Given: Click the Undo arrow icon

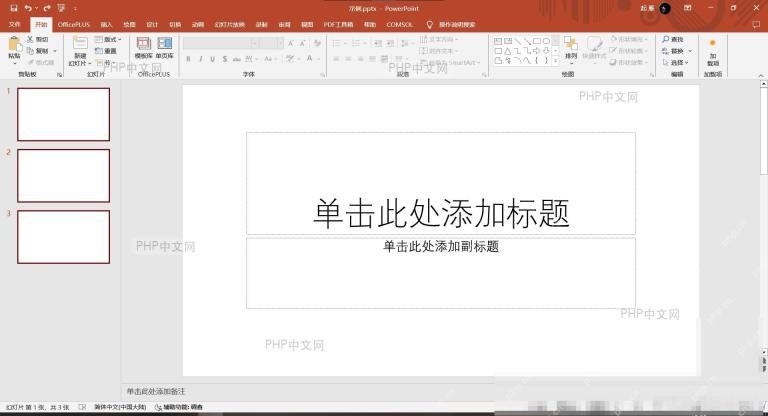Looking at the screenshot, I should [28, 8].
